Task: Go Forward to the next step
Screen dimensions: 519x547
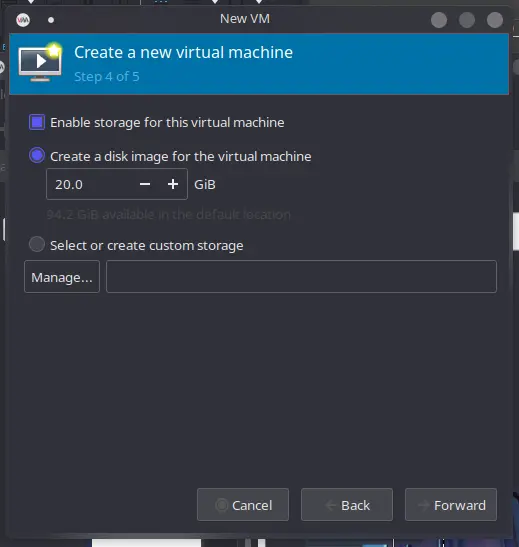Action: pyautogui.click(x=451, y=505)
